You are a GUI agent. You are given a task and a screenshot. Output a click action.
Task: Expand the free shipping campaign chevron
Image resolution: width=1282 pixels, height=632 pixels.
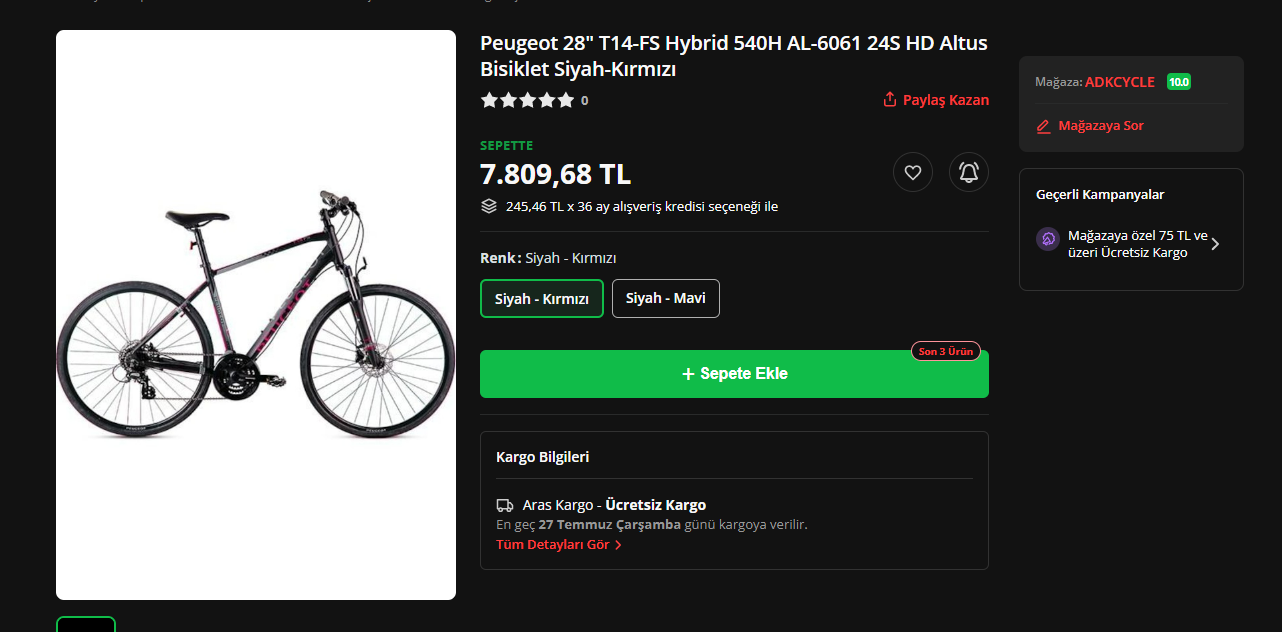[x=1215, y=243]
